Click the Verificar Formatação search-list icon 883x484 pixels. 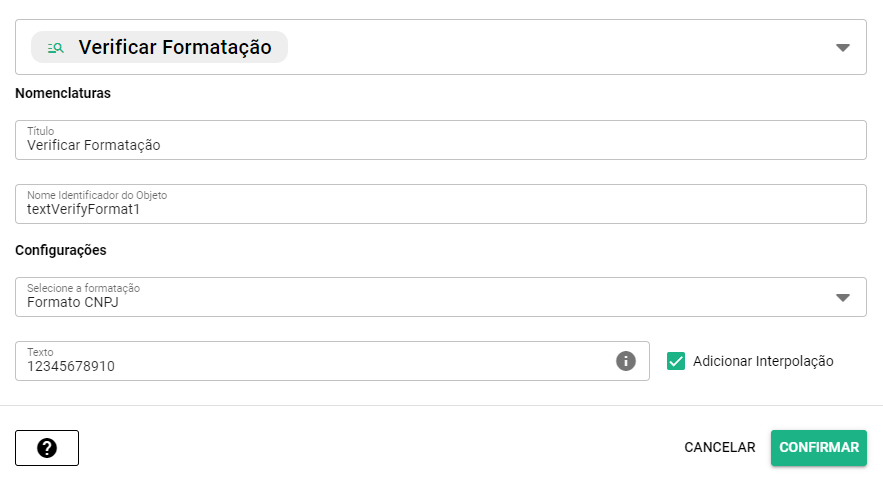coord(56,47)
